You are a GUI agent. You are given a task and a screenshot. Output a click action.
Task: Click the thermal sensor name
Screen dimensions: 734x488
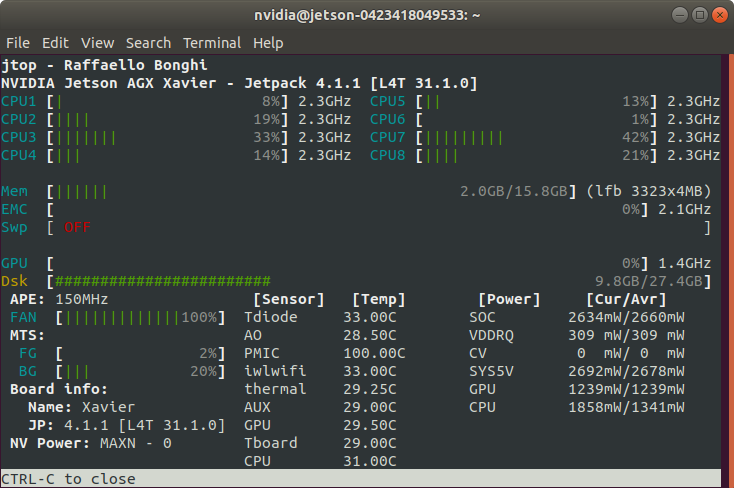[275, 389]
